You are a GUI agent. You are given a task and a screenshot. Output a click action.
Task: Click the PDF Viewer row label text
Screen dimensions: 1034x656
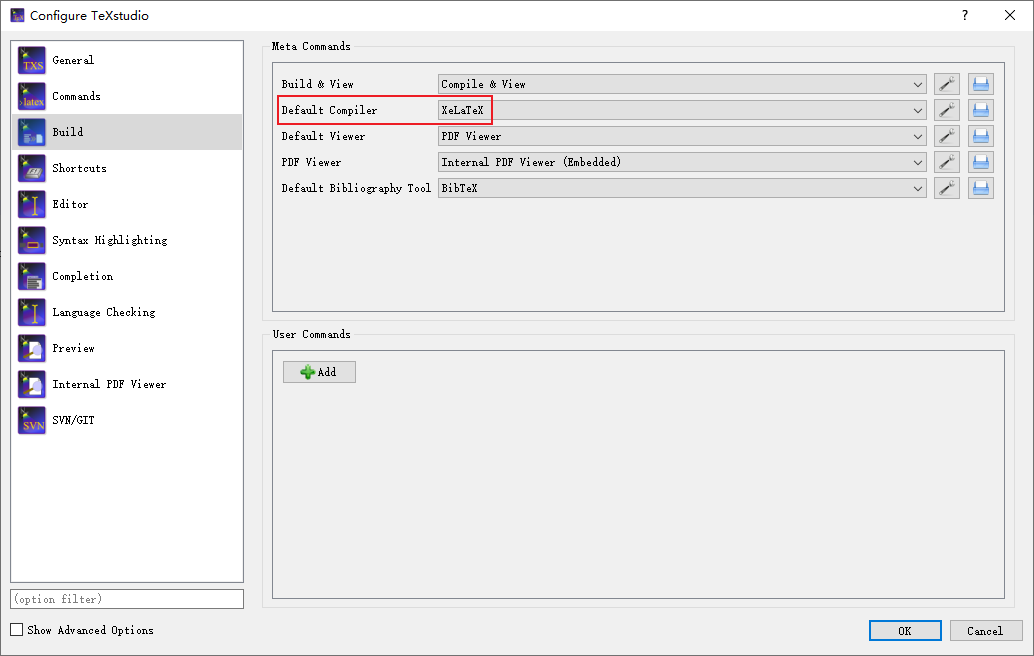[311, 162]
